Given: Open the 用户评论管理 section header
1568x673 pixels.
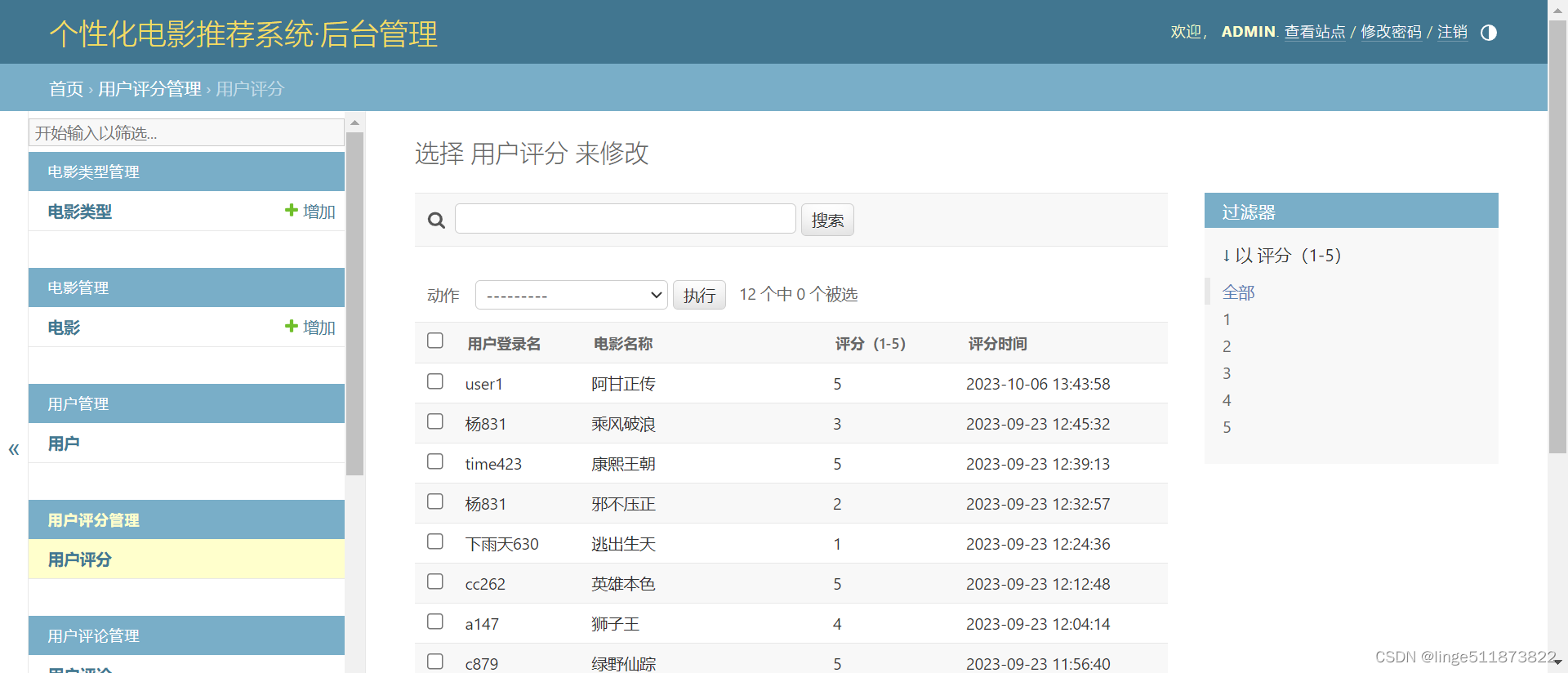Looking at the screenshot, I should pyautogui.click(x=93, y=635).
